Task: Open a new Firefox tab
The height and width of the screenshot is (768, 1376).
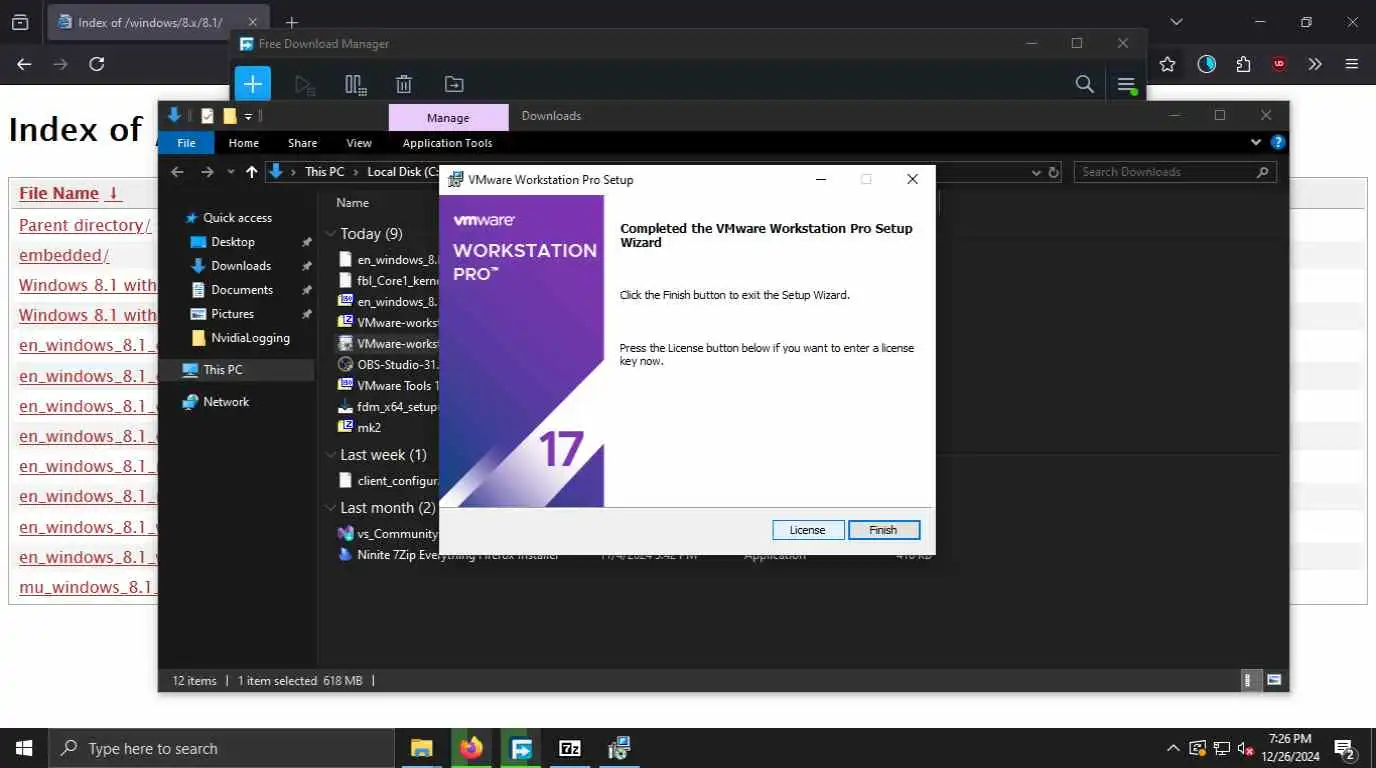Action: click(292, 22)
